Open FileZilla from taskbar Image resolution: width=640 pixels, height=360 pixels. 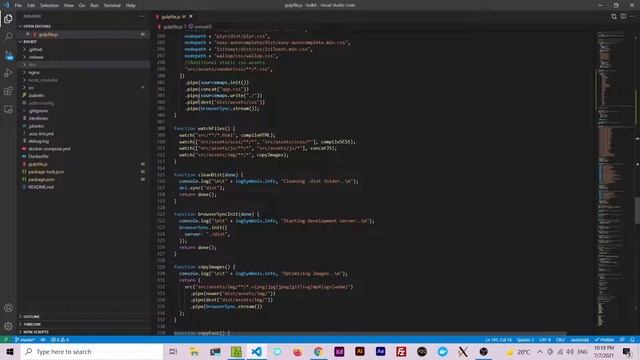pos(401,351)
